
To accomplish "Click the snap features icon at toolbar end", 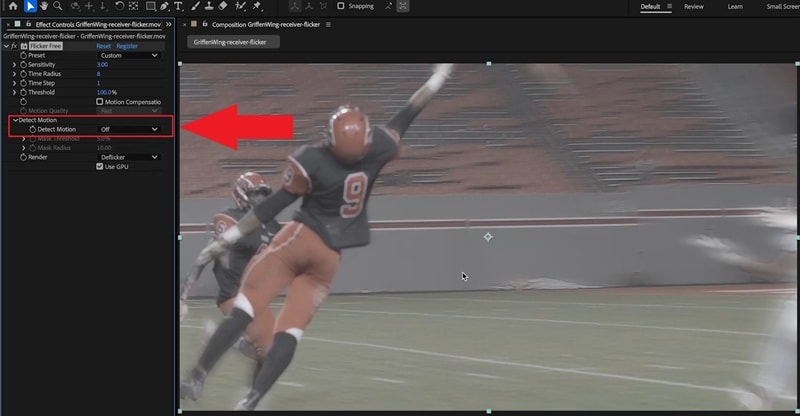I will [x=403, y=6].
